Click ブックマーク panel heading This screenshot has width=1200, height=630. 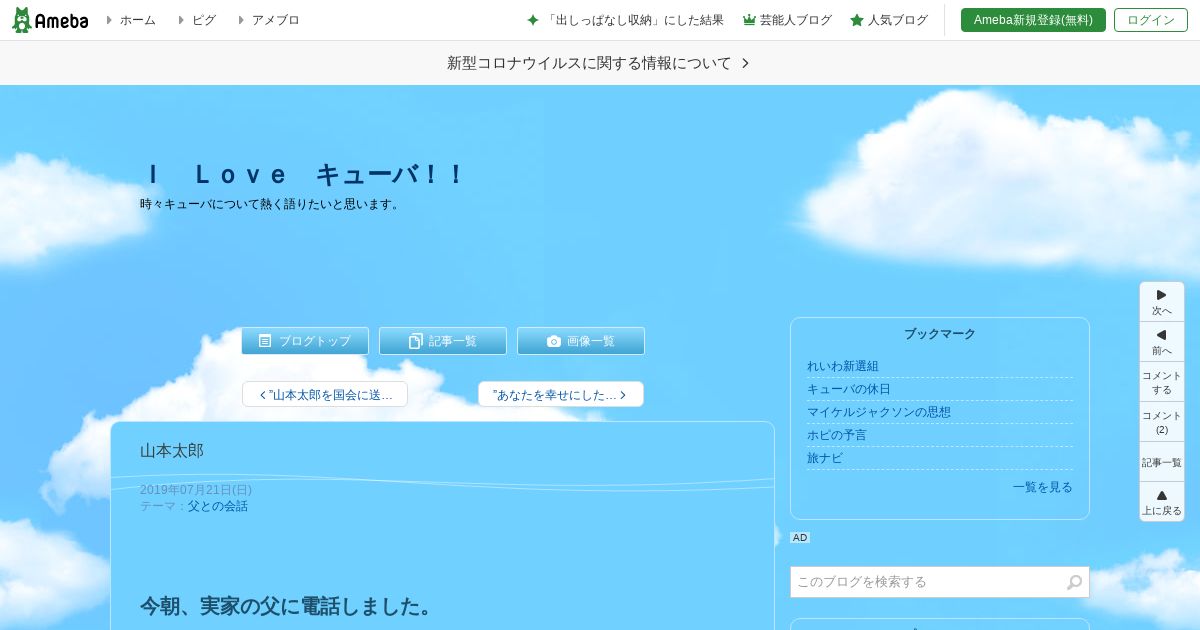click(x=940, y=334)
